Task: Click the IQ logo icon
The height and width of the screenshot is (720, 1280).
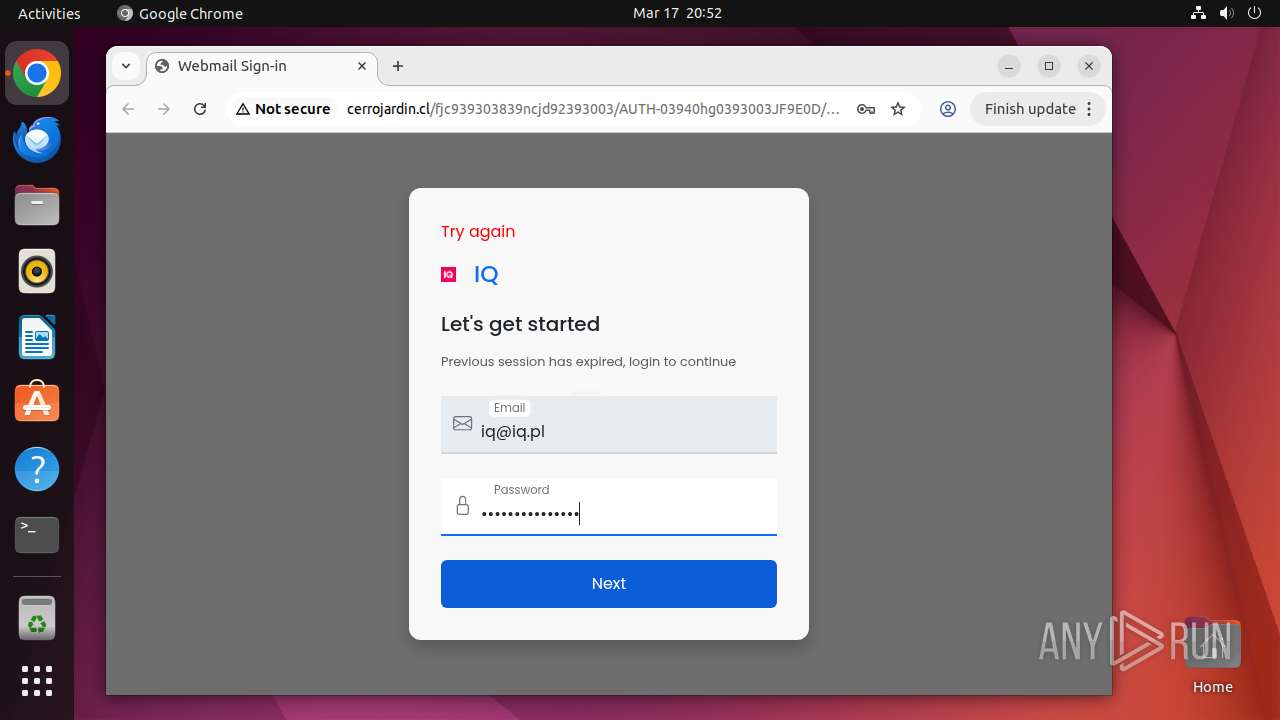Action: pyautogui.click(x=449, y=274)
